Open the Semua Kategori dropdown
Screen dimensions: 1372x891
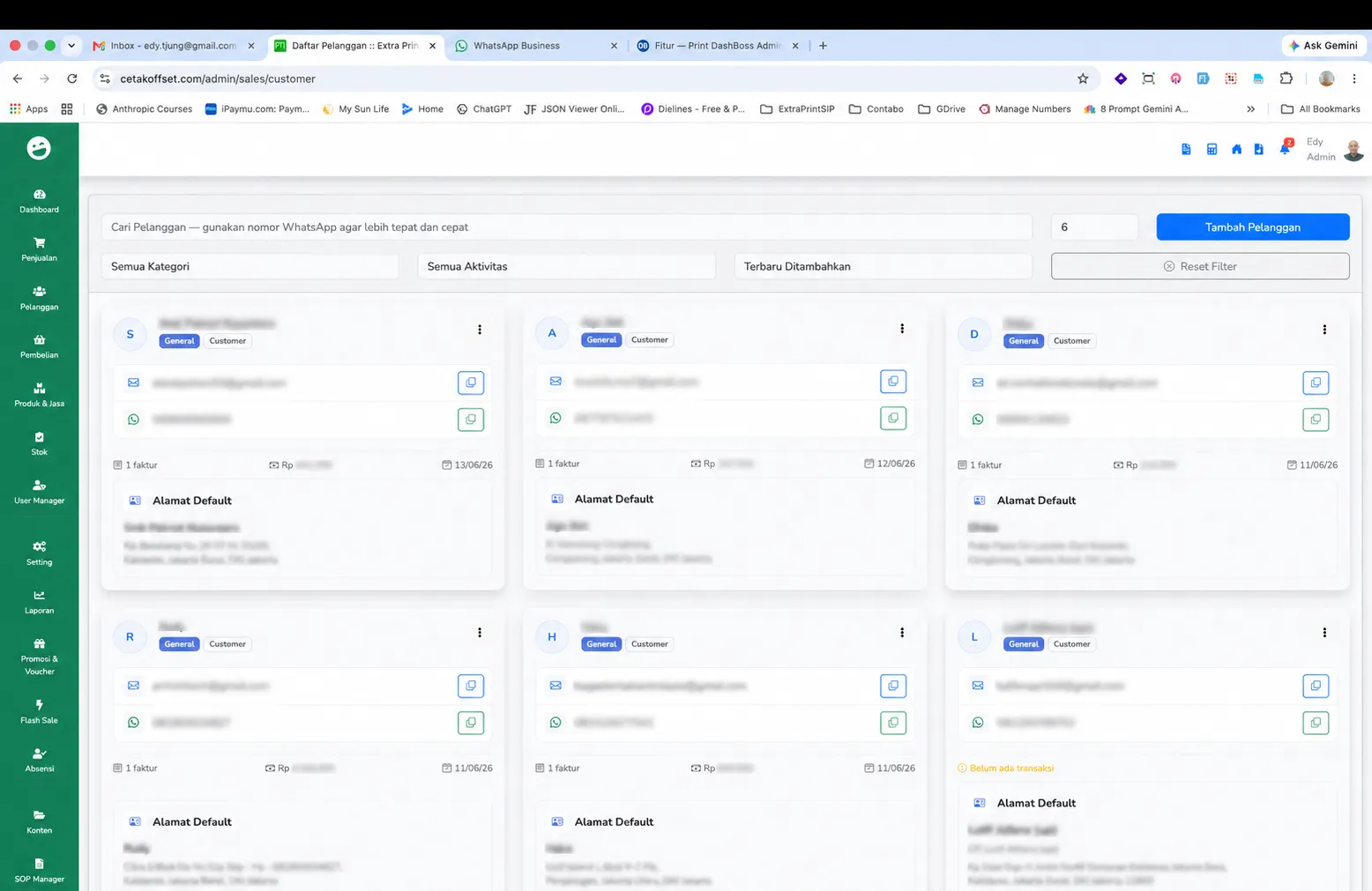[x=250, y=266]
